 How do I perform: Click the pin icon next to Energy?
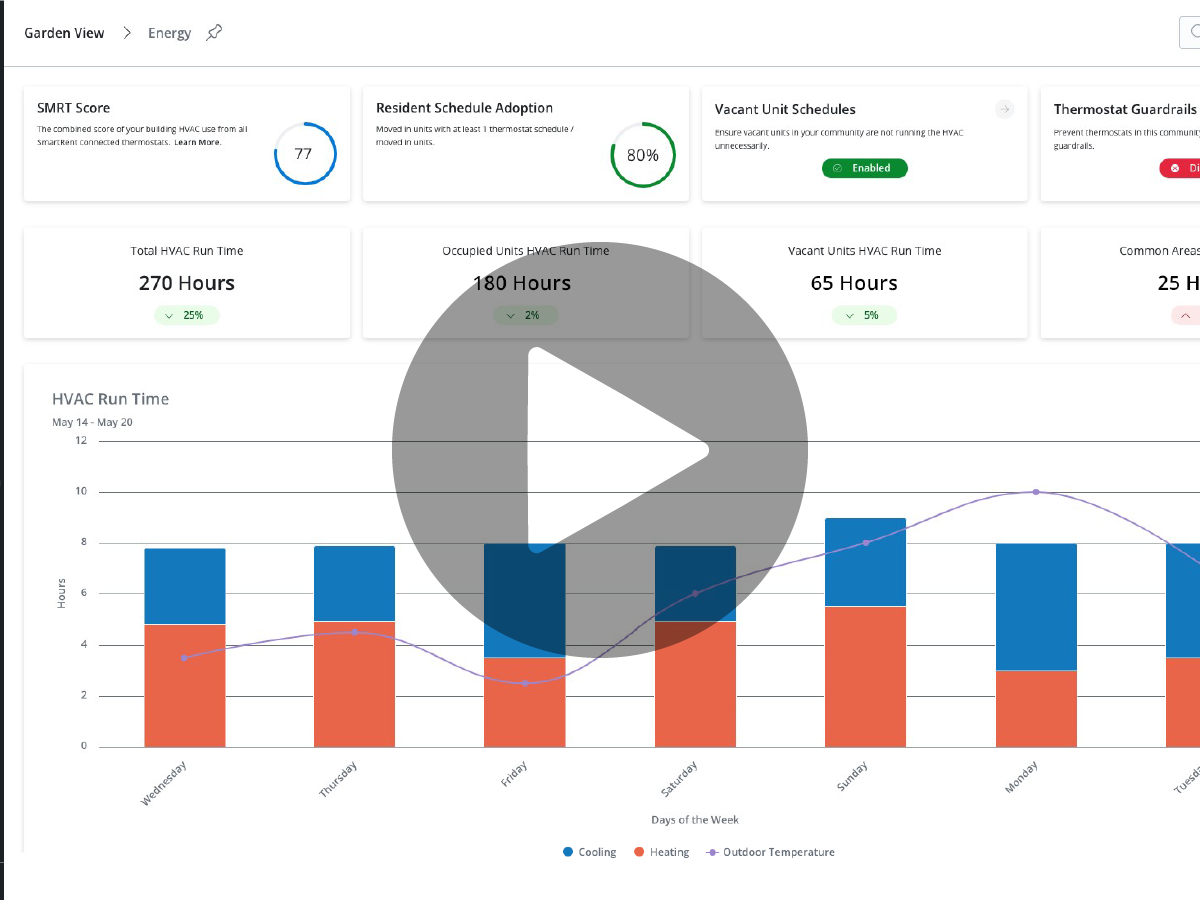tap(214, 33)
